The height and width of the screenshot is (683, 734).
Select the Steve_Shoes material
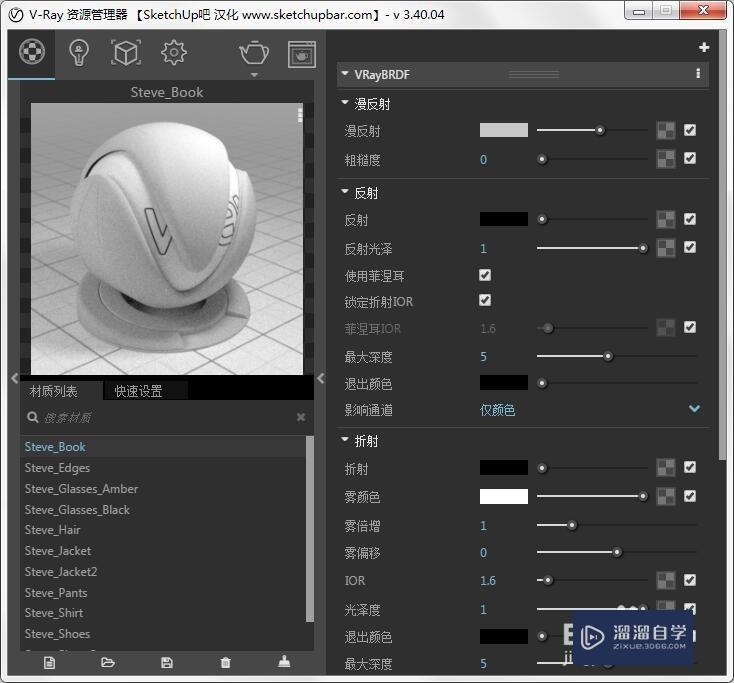164,634
